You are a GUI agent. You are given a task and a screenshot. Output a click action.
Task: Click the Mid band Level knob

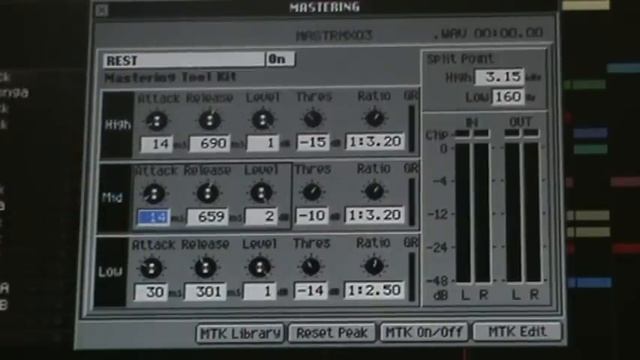261,193
